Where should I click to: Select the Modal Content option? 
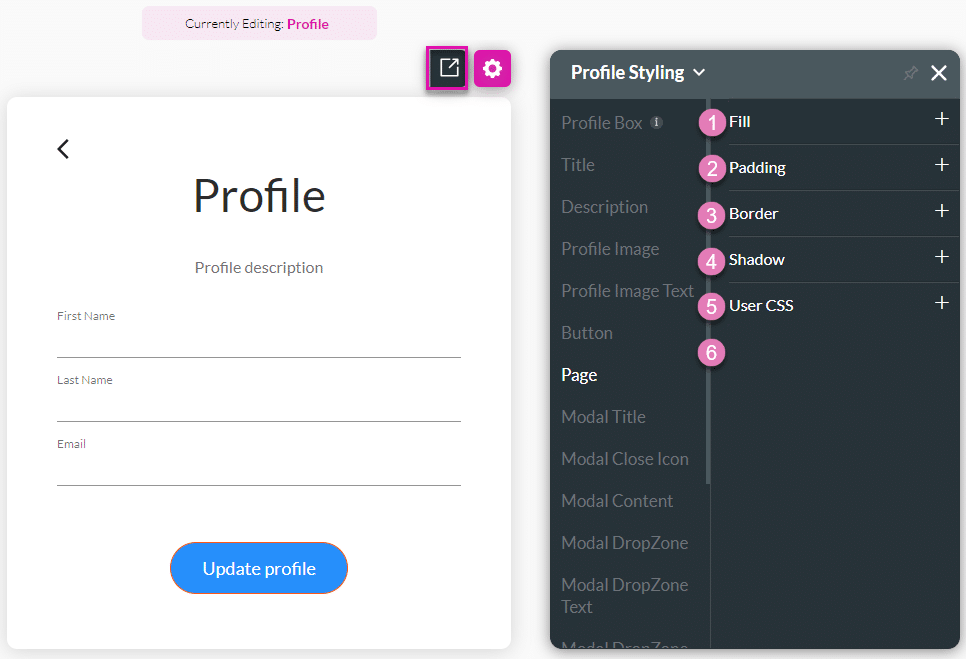617,500
